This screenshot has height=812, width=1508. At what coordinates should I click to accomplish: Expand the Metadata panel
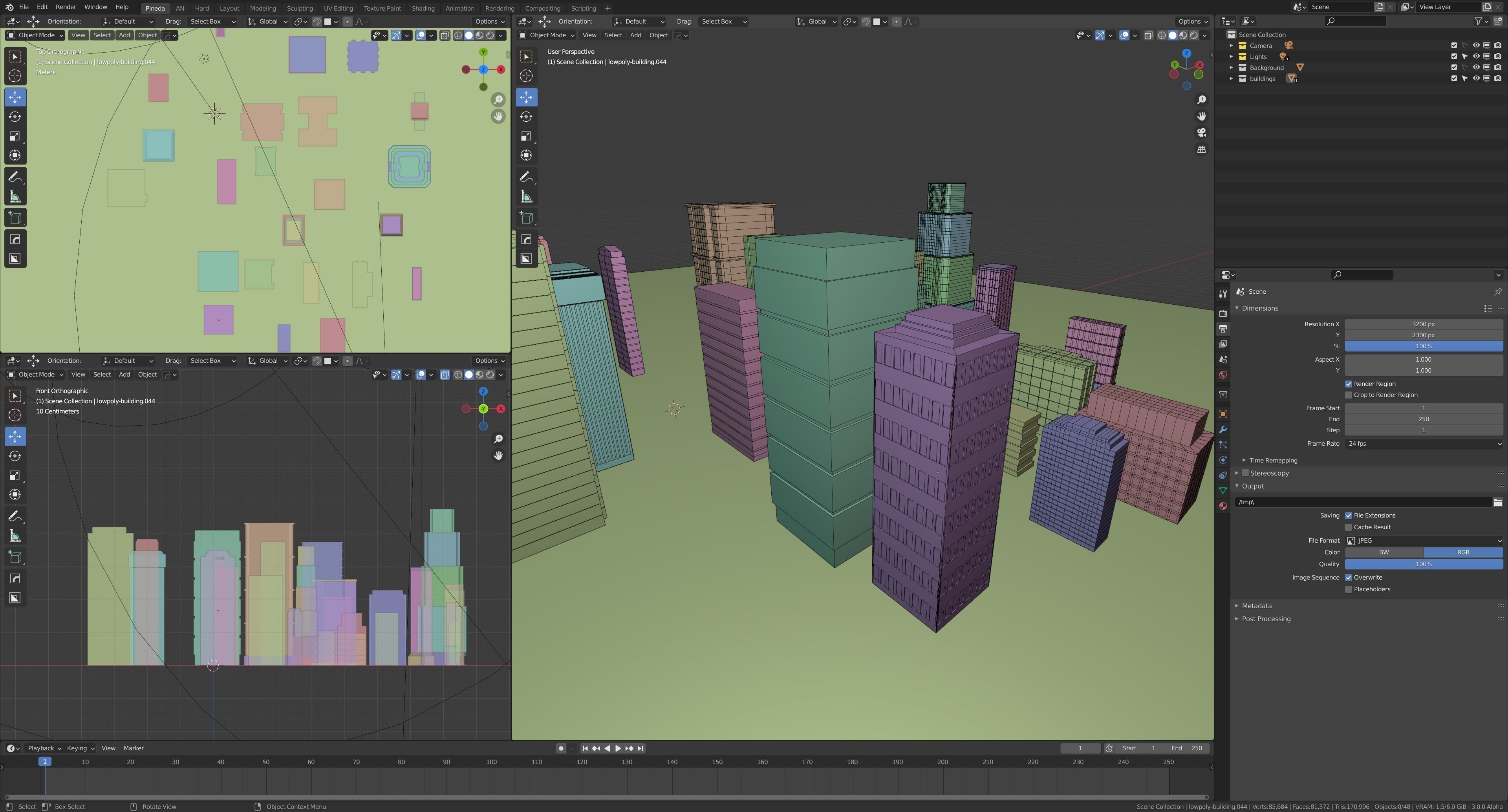coord(1256,606)
